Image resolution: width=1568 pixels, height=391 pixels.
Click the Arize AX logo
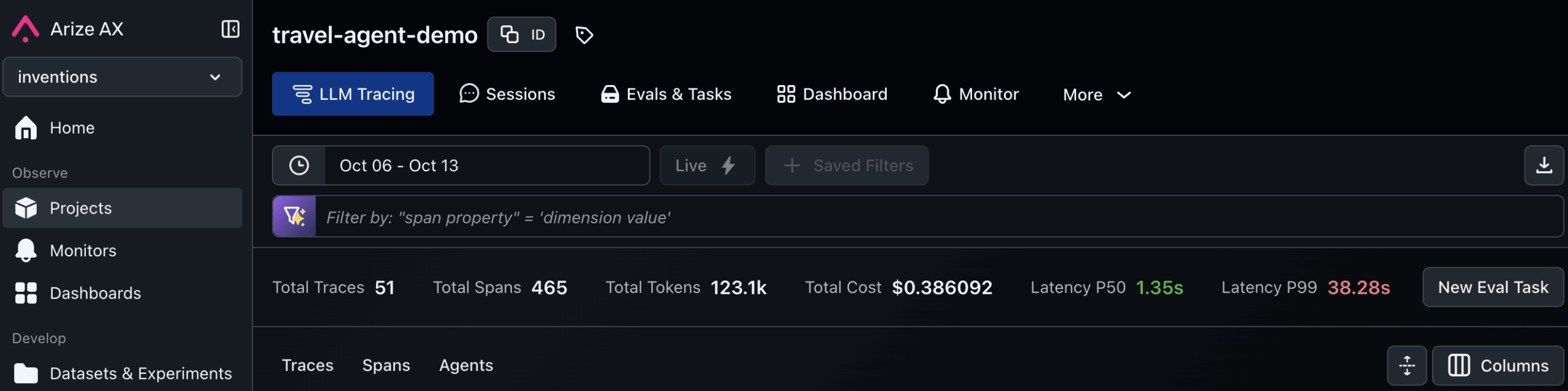click(x=26, y=29)
